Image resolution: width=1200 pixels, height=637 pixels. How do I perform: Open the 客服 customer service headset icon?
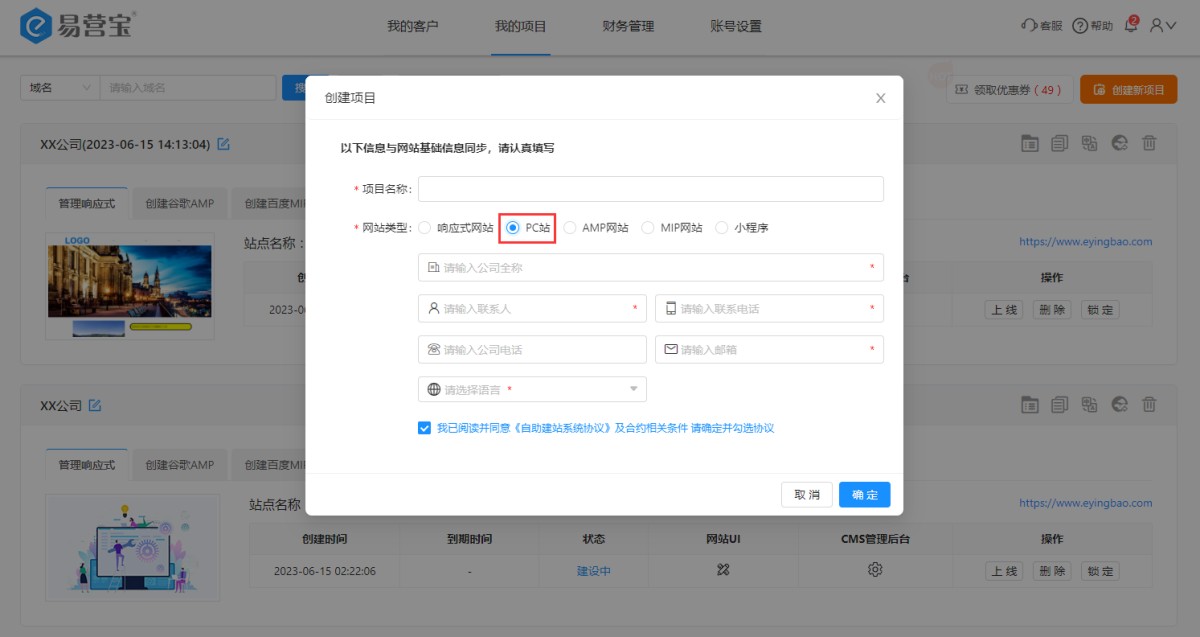point(1028,26)
